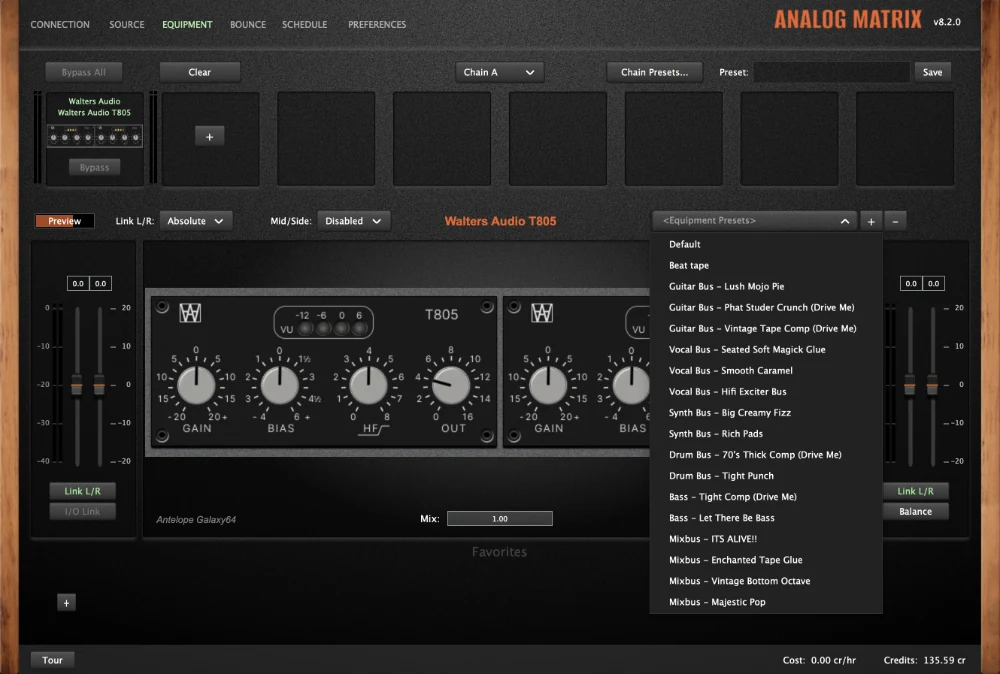
Task: Choose Bass – Tight Comp (Drive Me) preset
Action: tap(766, 497)
